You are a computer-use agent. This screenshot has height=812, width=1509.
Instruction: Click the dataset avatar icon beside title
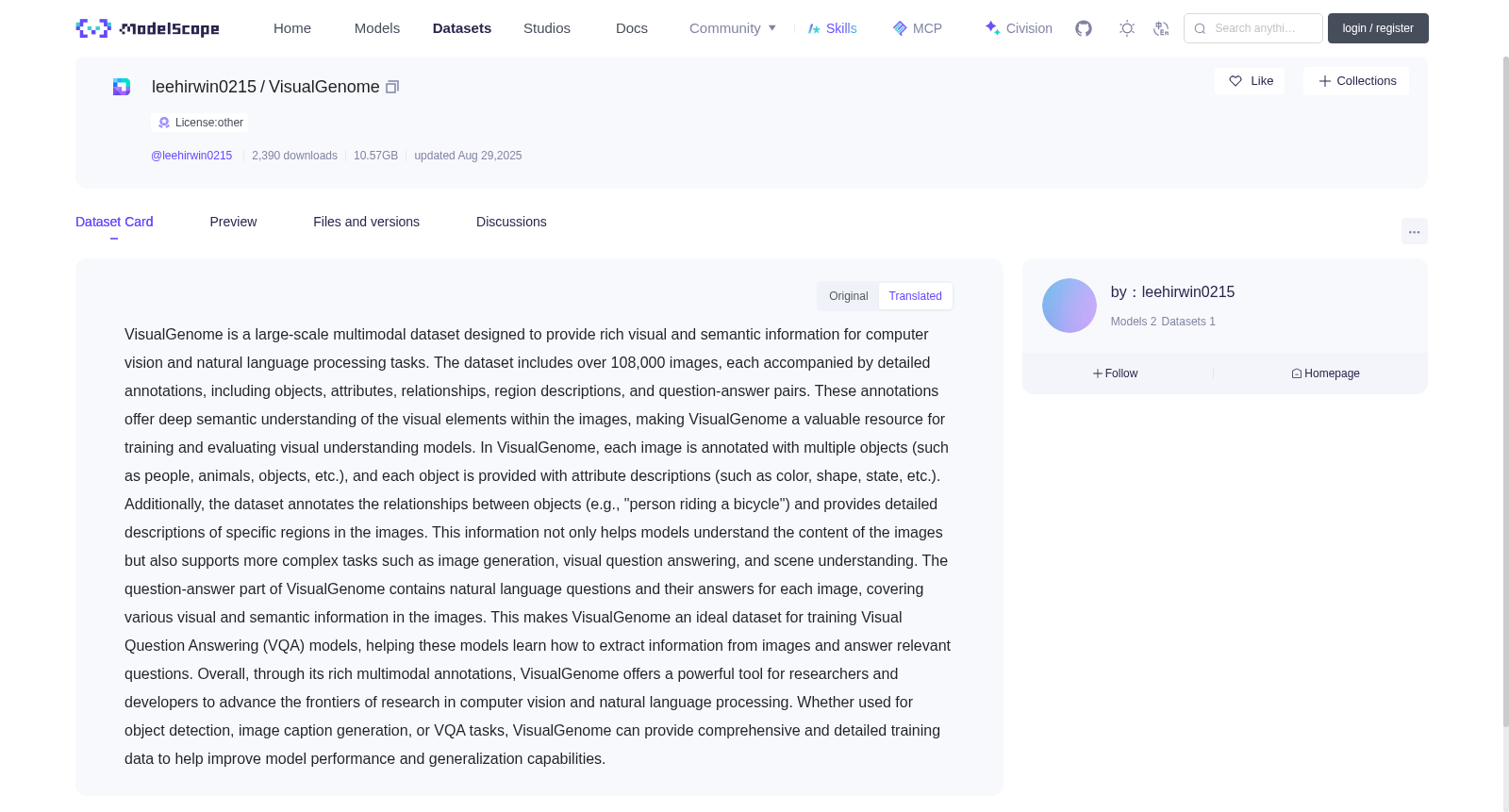click(122, 87)
